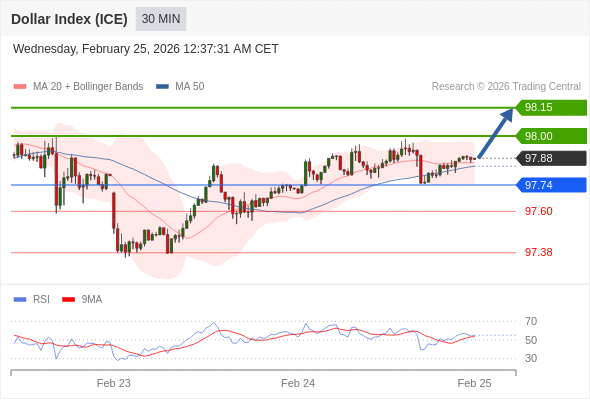Click the 9MA legend swatch
This screenshot has height=400, width=590.
coord(68,300)
